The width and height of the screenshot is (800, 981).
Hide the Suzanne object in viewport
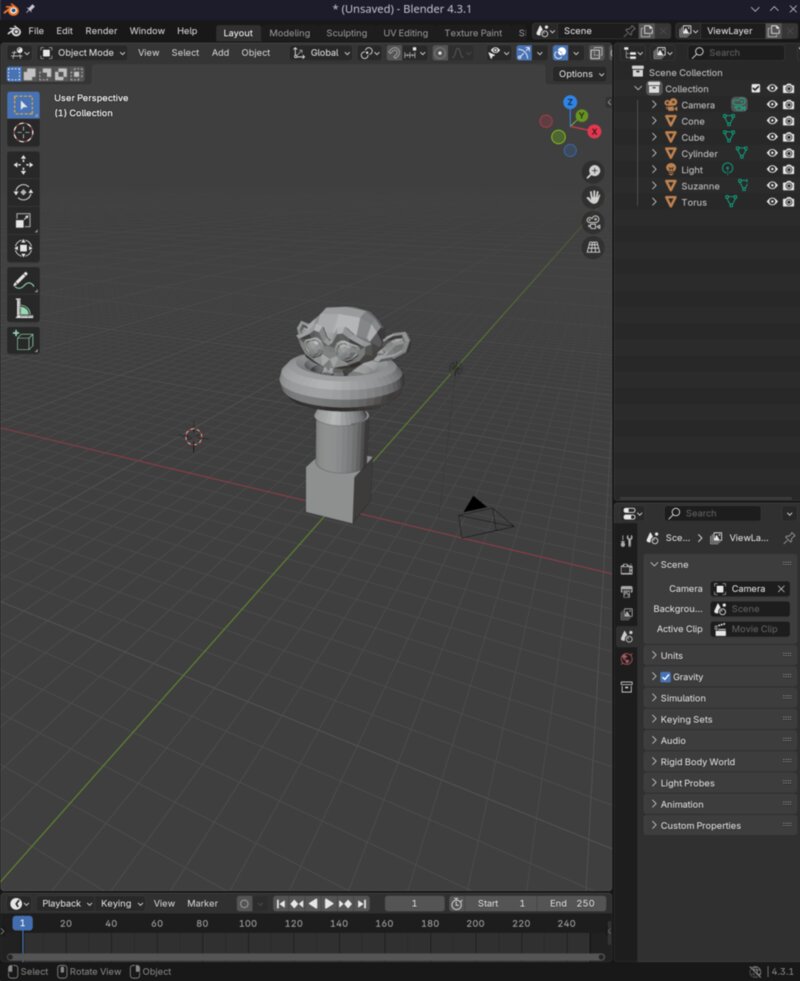click(772, 186)
